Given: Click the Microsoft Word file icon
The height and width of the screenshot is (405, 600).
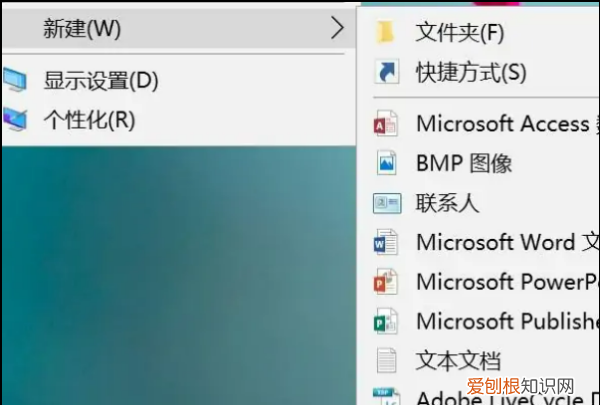Looking at the screenshot, I should click(x=385, y=242).
